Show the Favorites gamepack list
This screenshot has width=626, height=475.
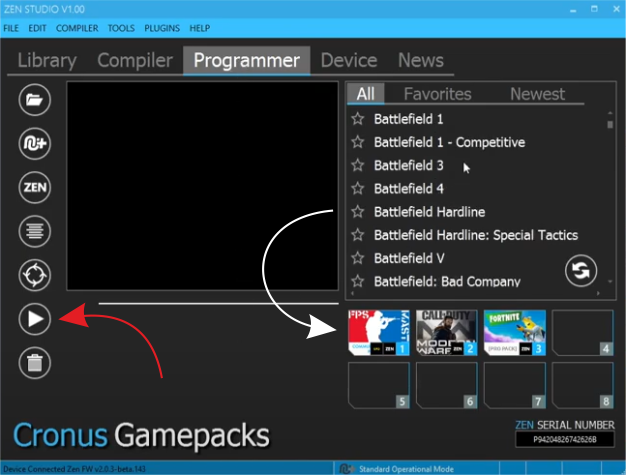[x=437, y=94]
